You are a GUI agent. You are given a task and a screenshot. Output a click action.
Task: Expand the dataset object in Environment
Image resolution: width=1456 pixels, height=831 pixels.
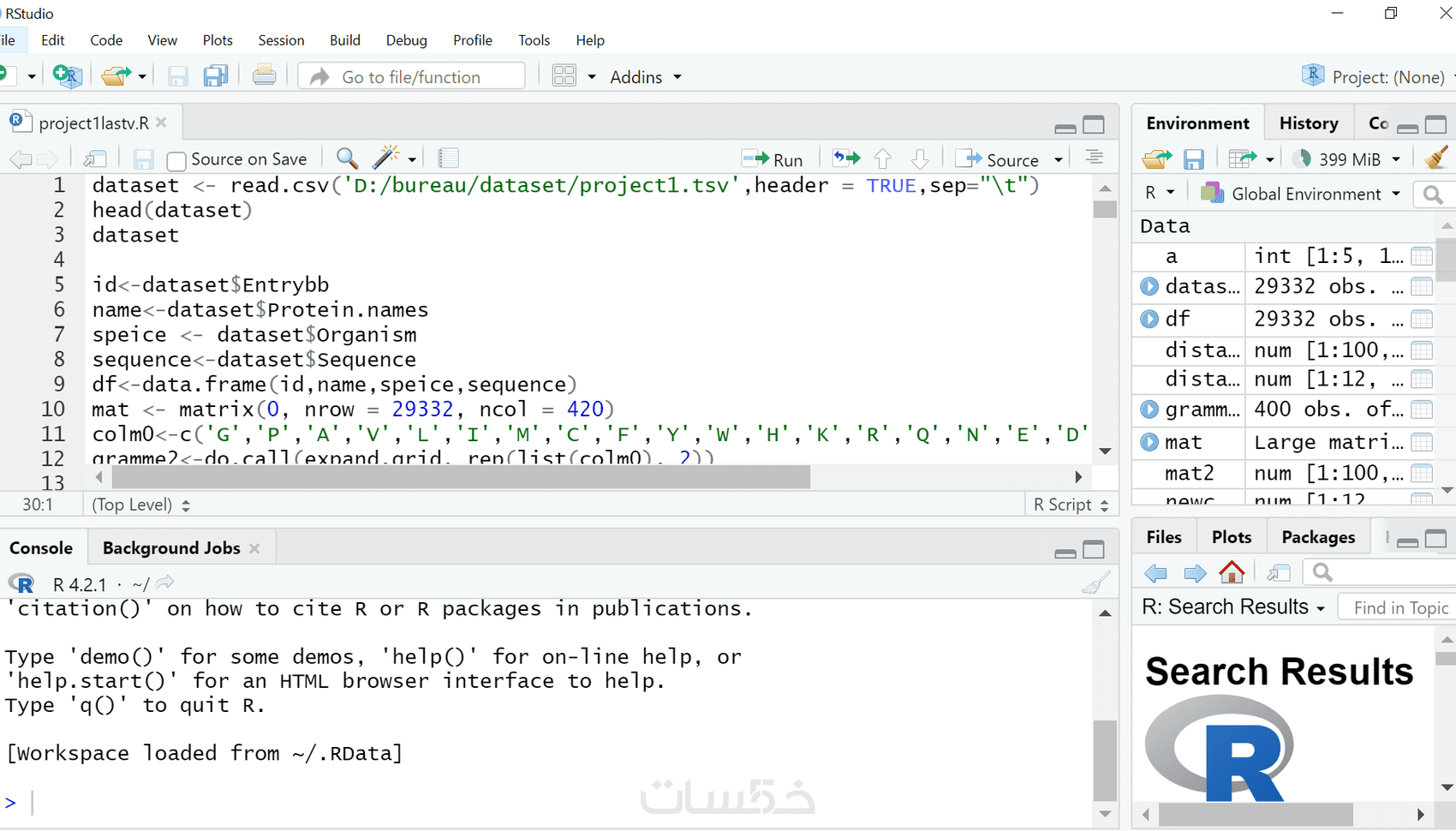pyautogui.click(x=1149, y=286)
